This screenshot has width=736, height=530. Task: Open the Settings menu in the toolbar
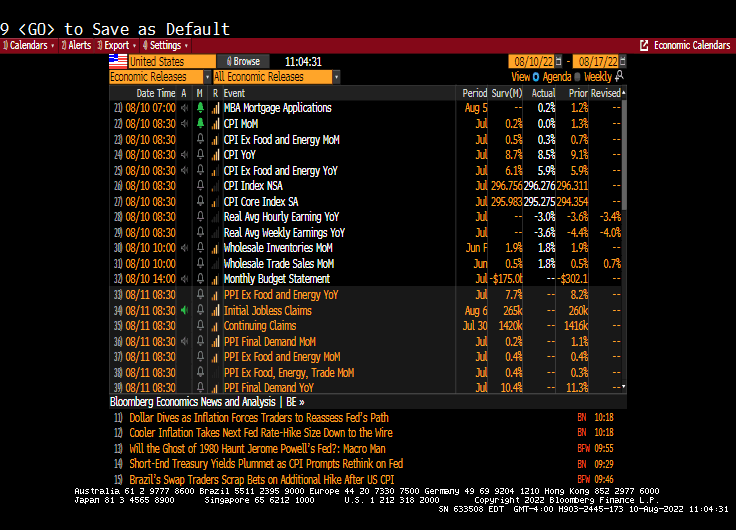tap(165, 45)
